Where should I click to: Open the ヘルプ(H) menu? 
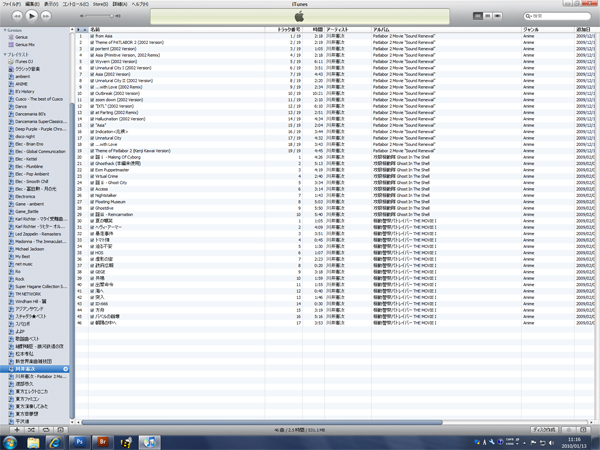(140, 4)
